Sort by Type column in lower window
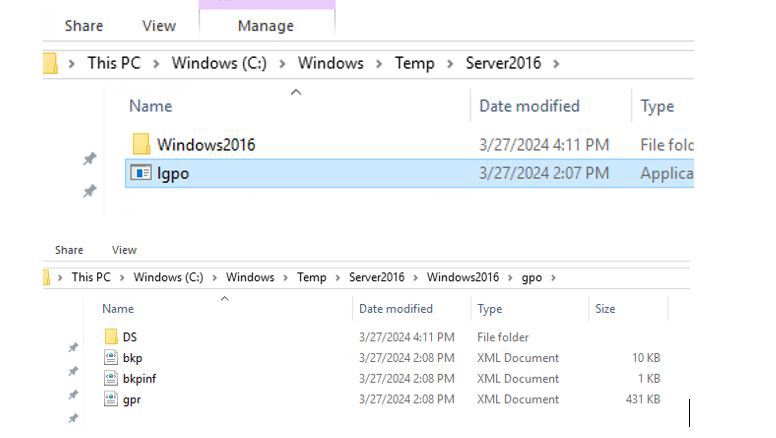Image resolution: width=776 pixels, height=438 pixels. click(489, 309)
